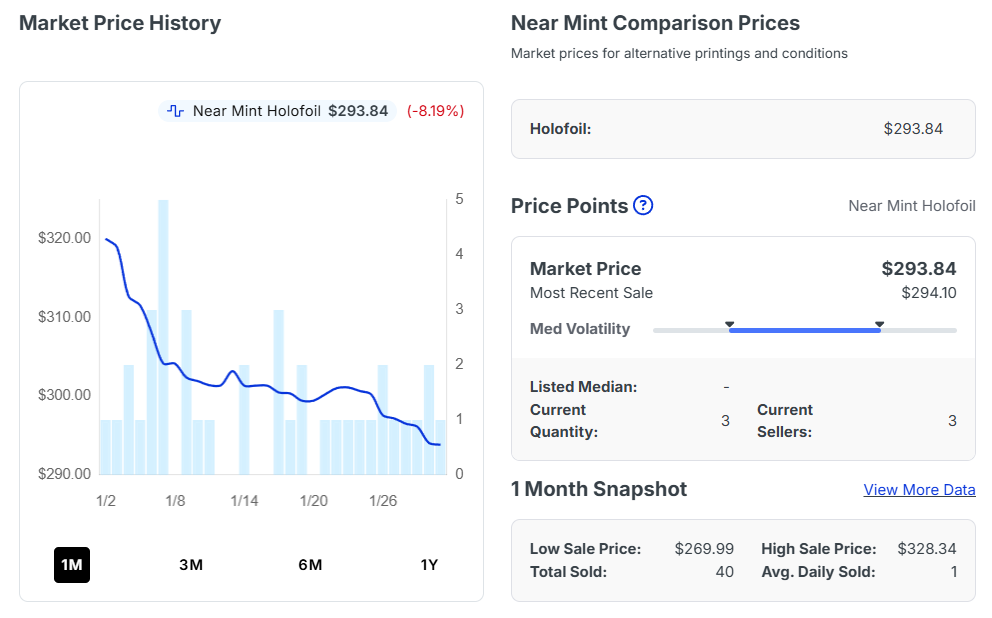Click the Holofoil comparison price row
Image resolution: width=992 pixels, height=618 pixels.
742,129
